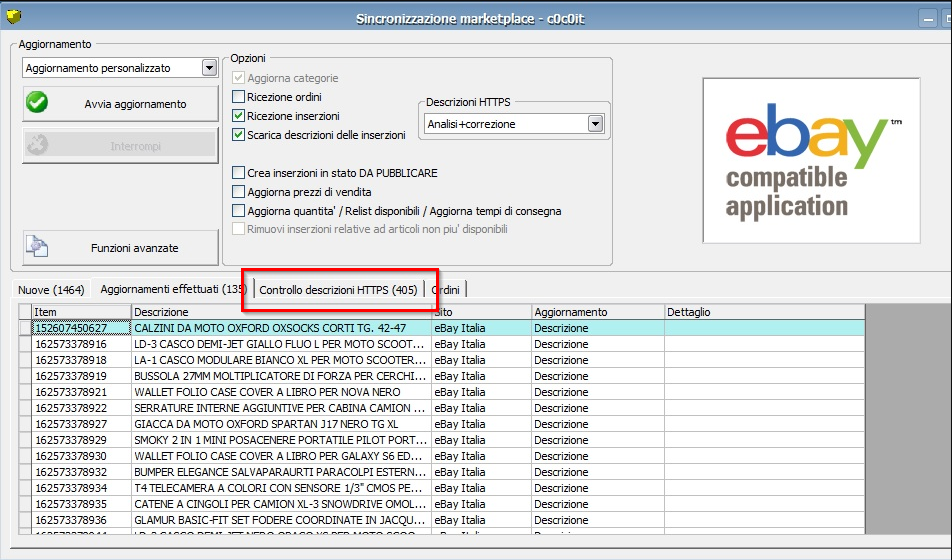
Task: Click T4 TELECAMERA A COLORI CON SENSORE description
Action: [x=281, y=488]
